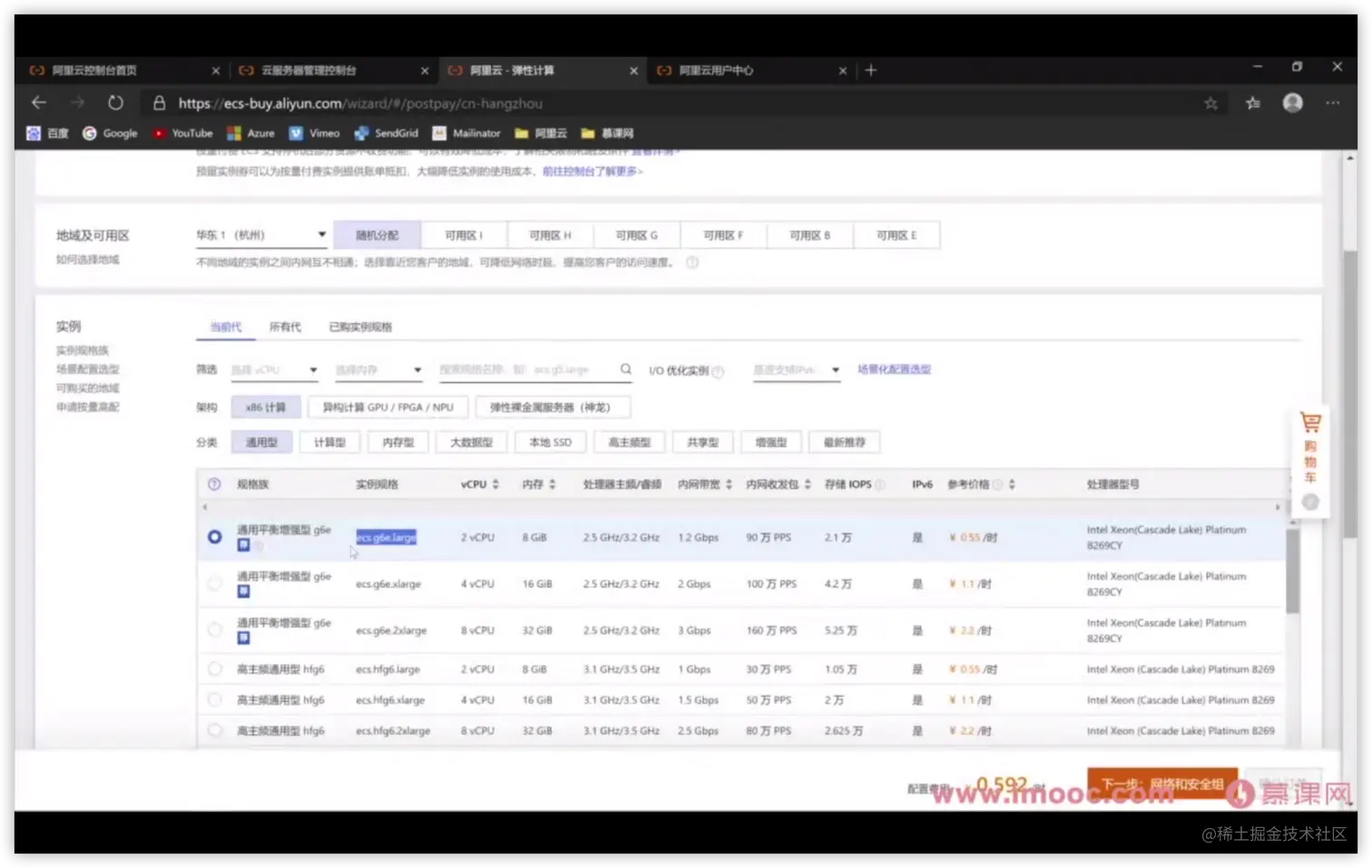Select the ecs.g6e.2xlarge instance radio
The image size is (1372, 868).
[x=214, y=629]
